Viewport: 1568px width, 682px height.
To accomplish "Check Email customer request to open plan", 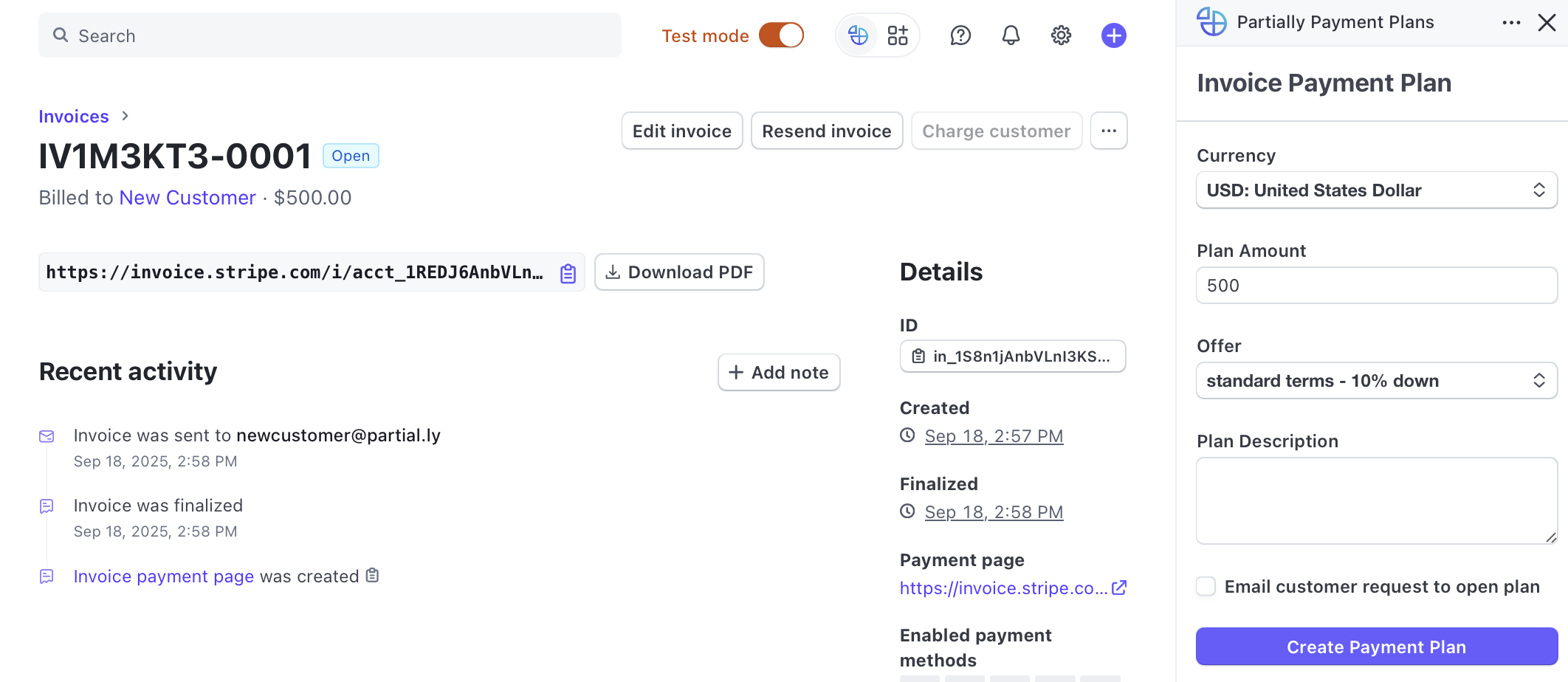I will 1206,587.
